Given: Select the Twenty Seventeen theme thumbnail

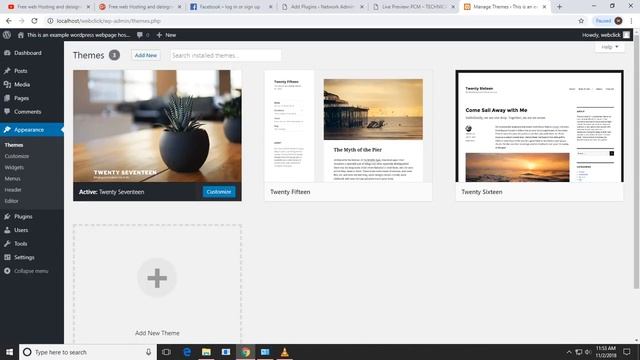Looking at the screenshot, I should (x=157, y=126).
